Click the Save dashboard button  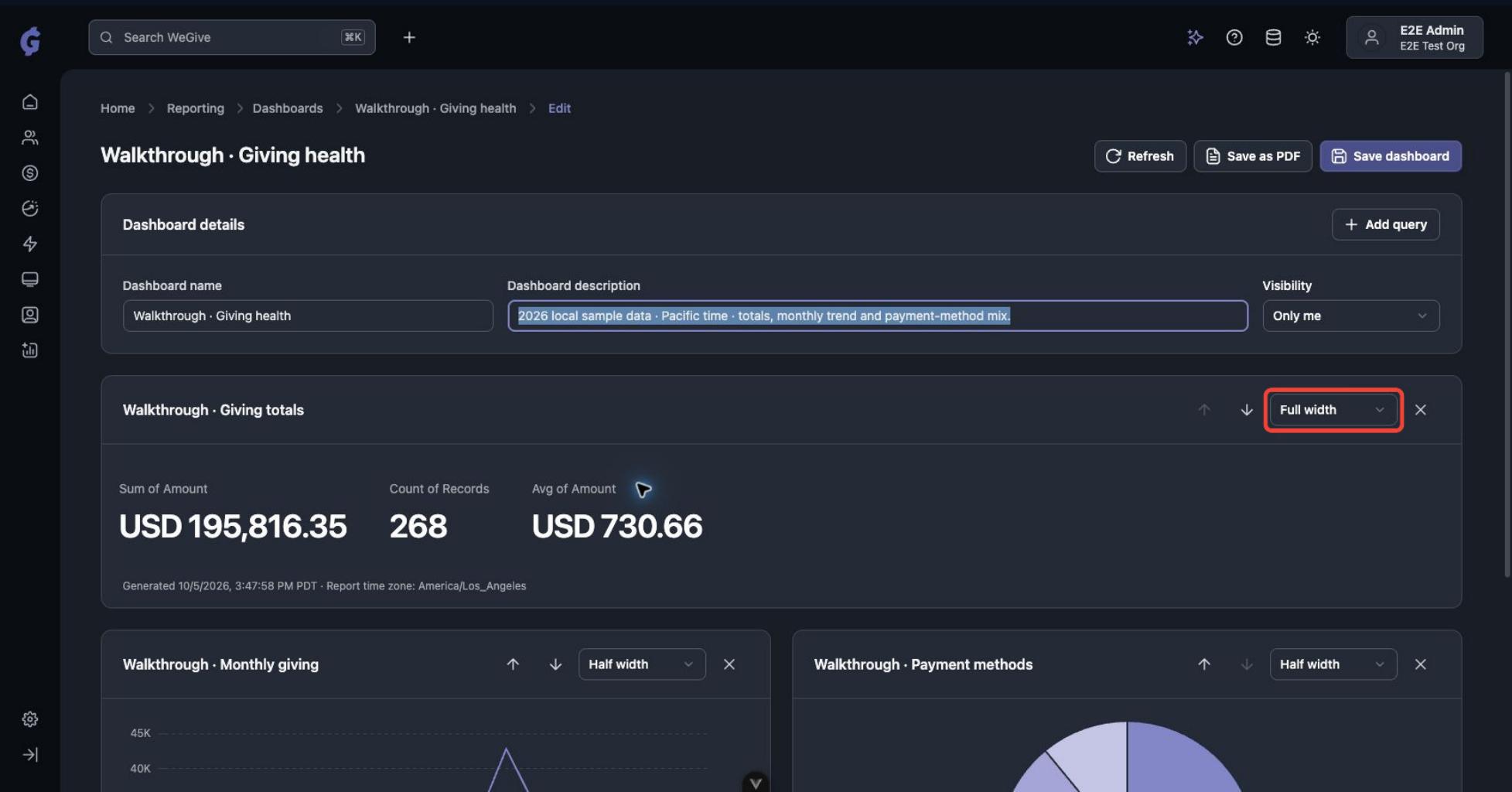coord(1390,156)
